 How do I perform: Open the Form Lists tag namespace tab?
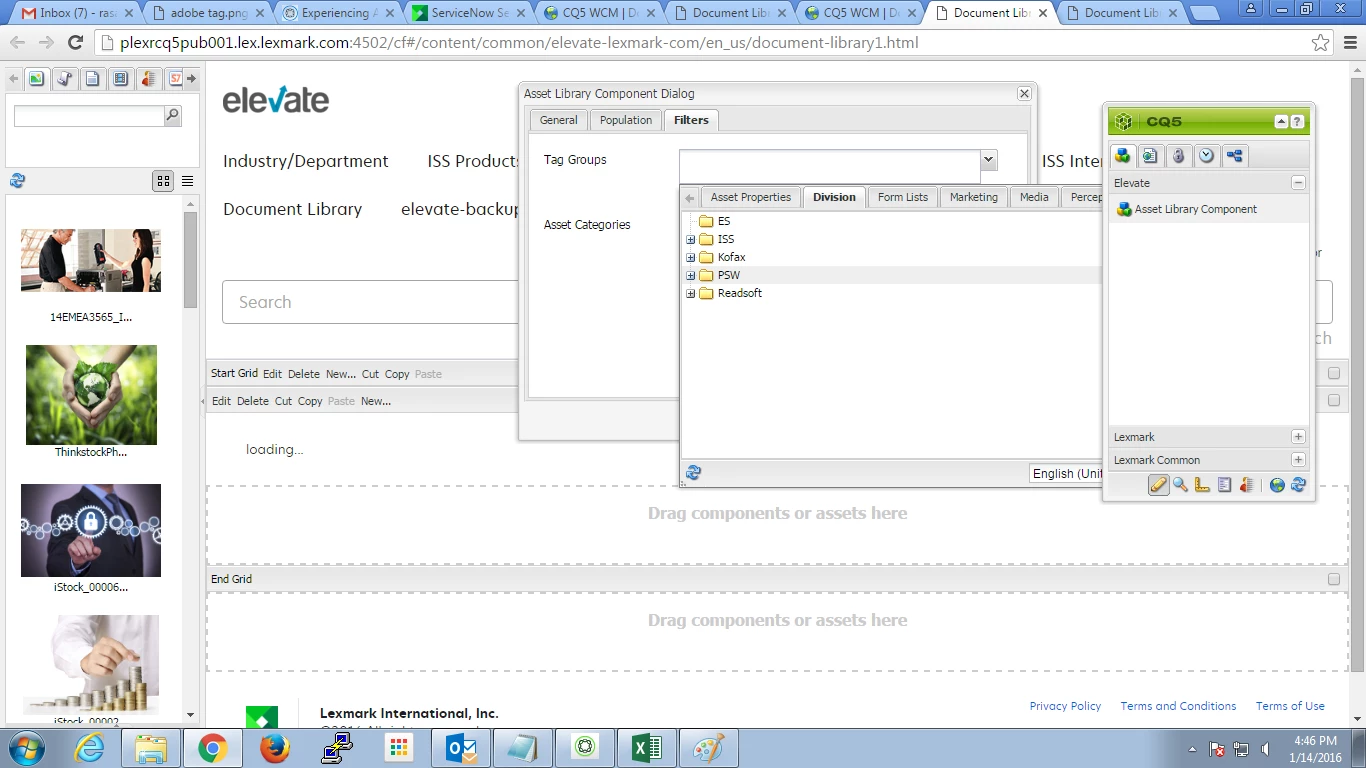903,197
